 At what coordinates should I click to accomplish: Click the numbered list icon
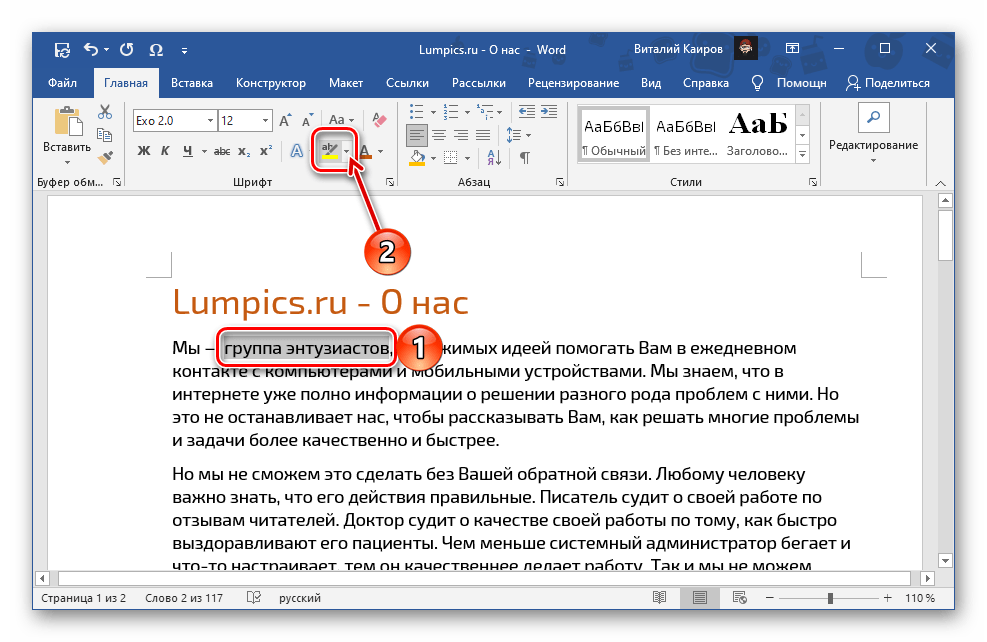451,112
